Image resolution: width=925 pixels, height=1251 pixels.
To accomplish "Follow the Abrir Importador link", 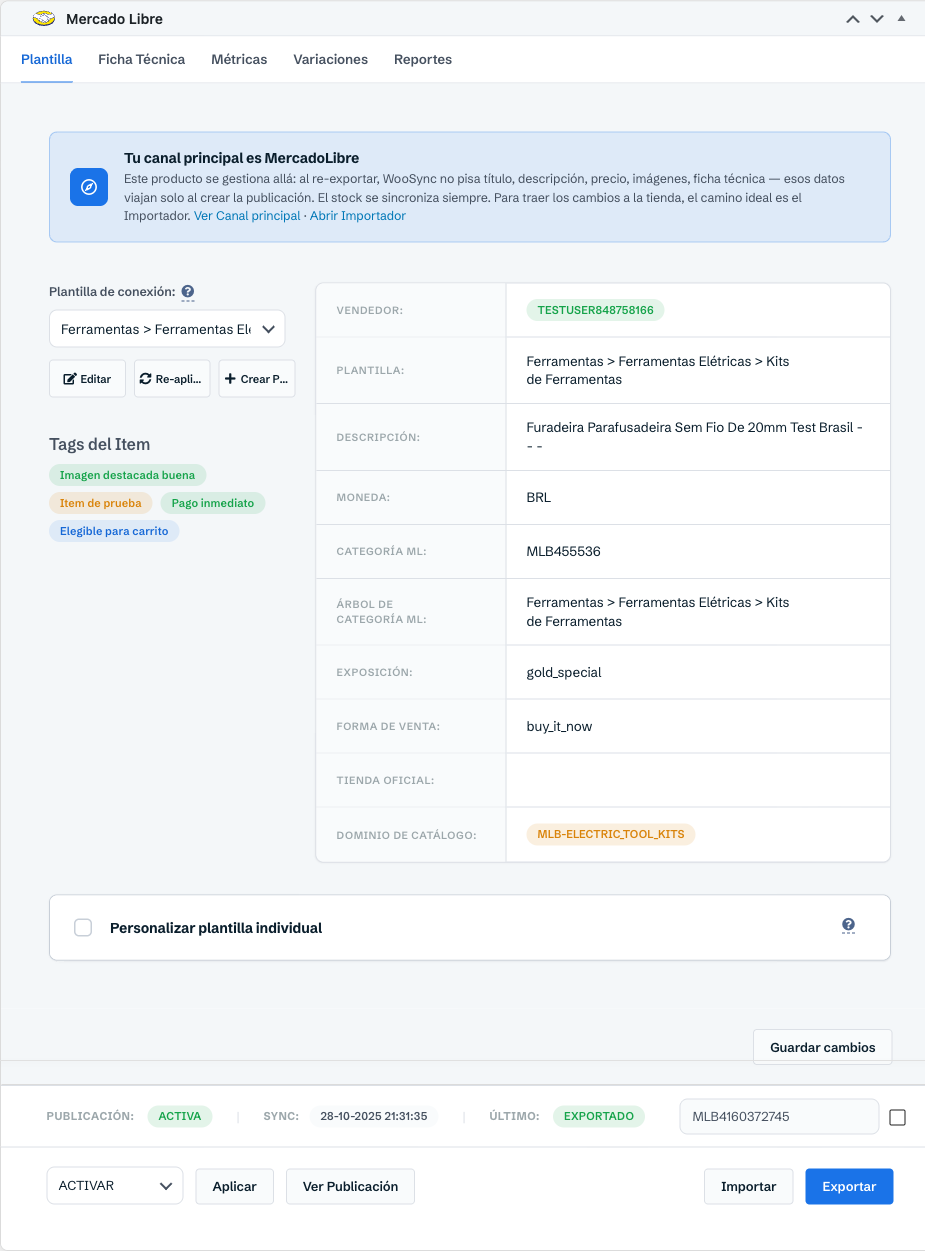I will (x=358, y=216).
